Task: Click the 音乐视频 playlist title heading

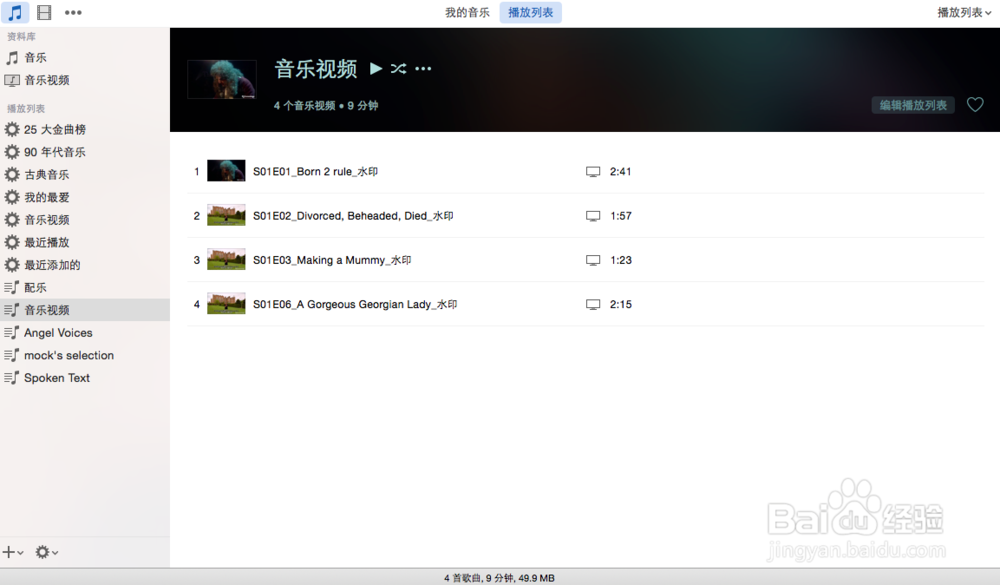Action: [316, 69]
